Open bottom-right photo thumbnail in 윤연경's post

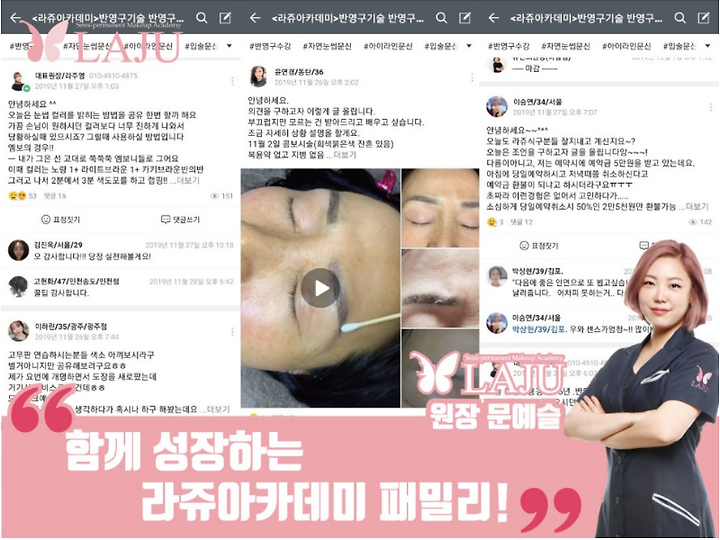(440, 368)
